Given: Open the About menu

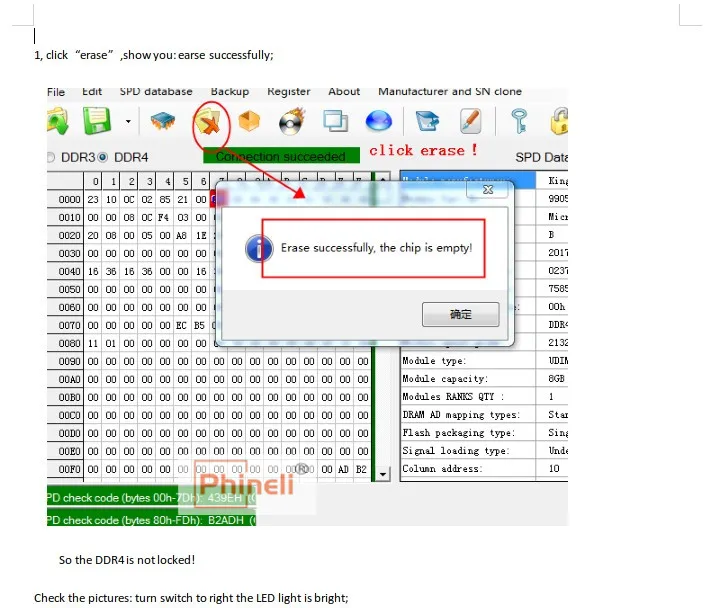Looking at the screenshot, I should pyautogui.click(x=344, y=92).
